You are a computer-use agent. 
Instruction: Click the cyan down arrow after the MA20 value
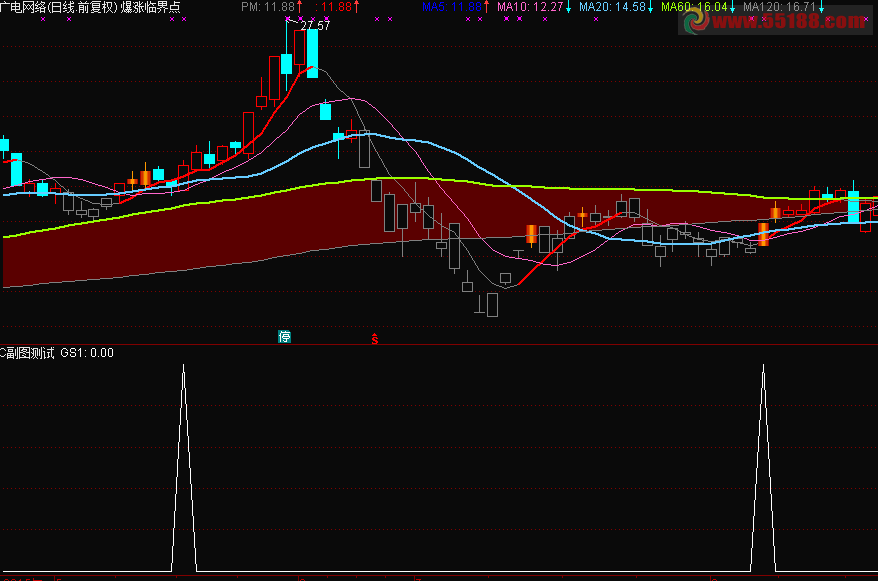pyautogui.click(x=650, y=7)
